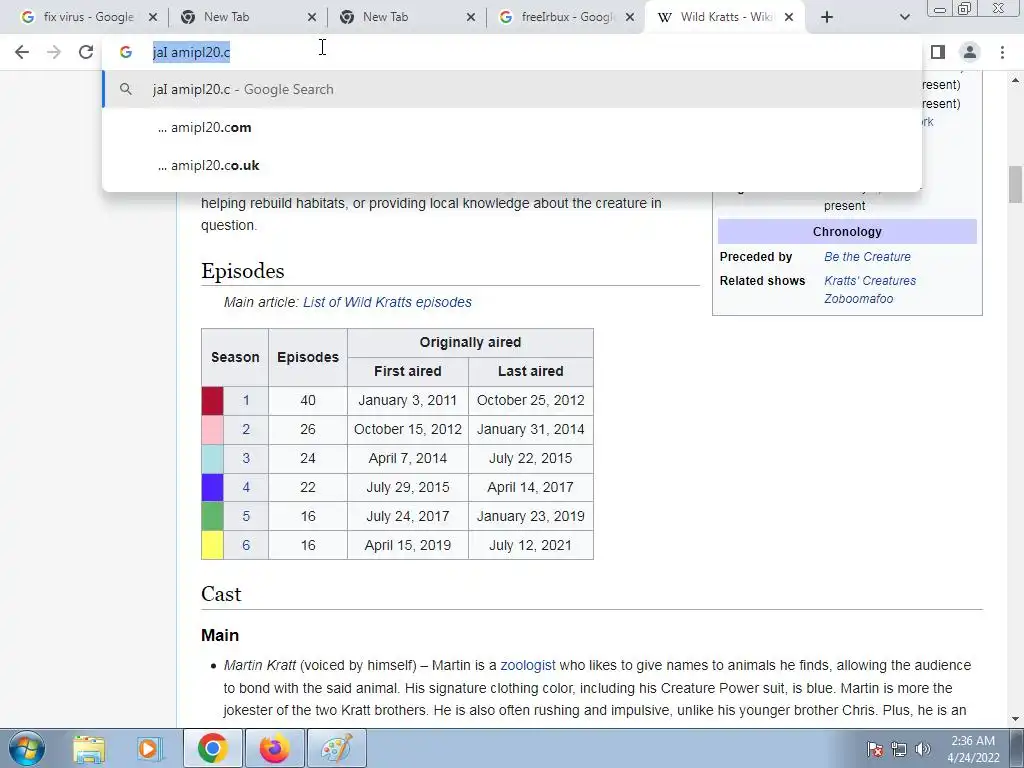
Task: Click the address bar text 'jaI amipl20.c'
Action: pos(191,52)
